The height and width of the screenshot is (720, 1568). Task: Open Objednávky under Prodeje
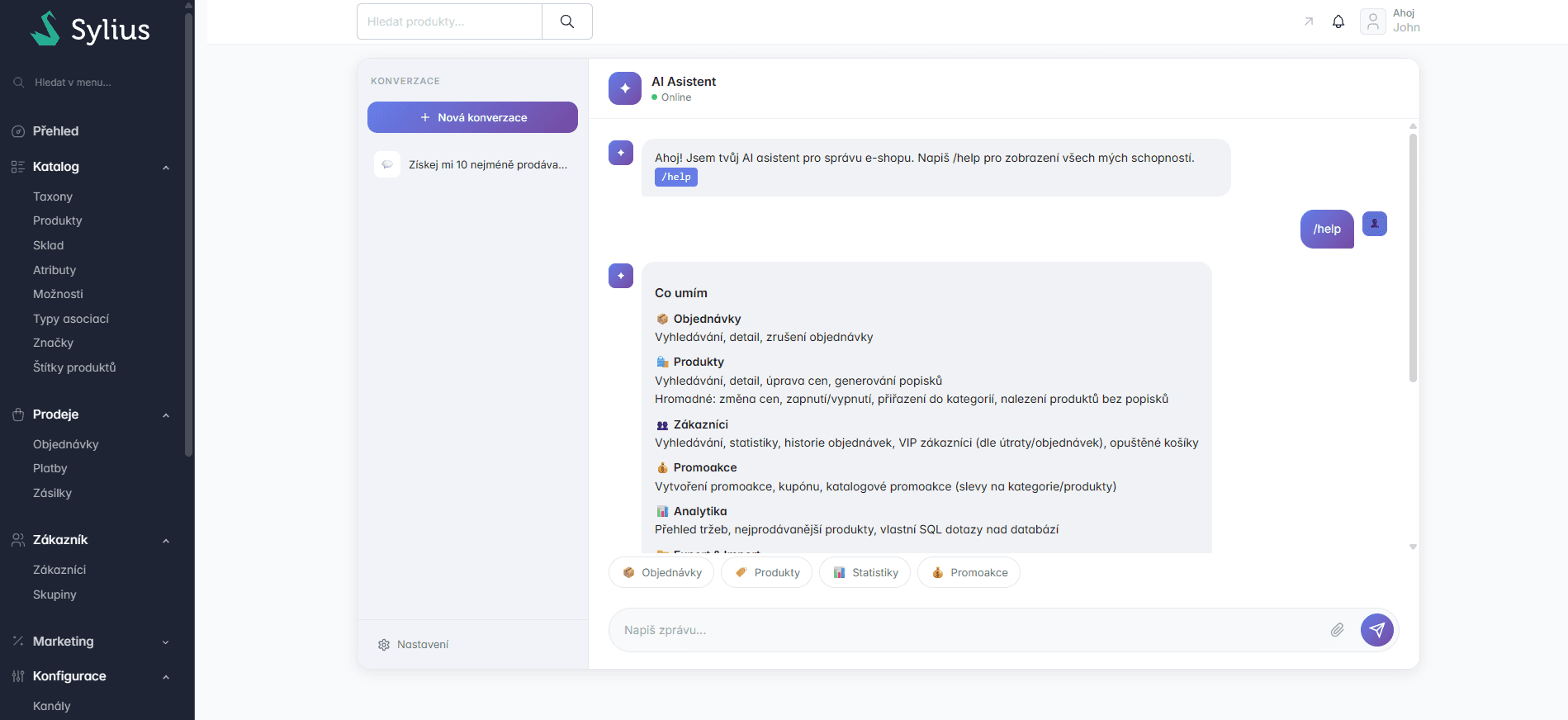pyautogui.click(x=66, y=444)
